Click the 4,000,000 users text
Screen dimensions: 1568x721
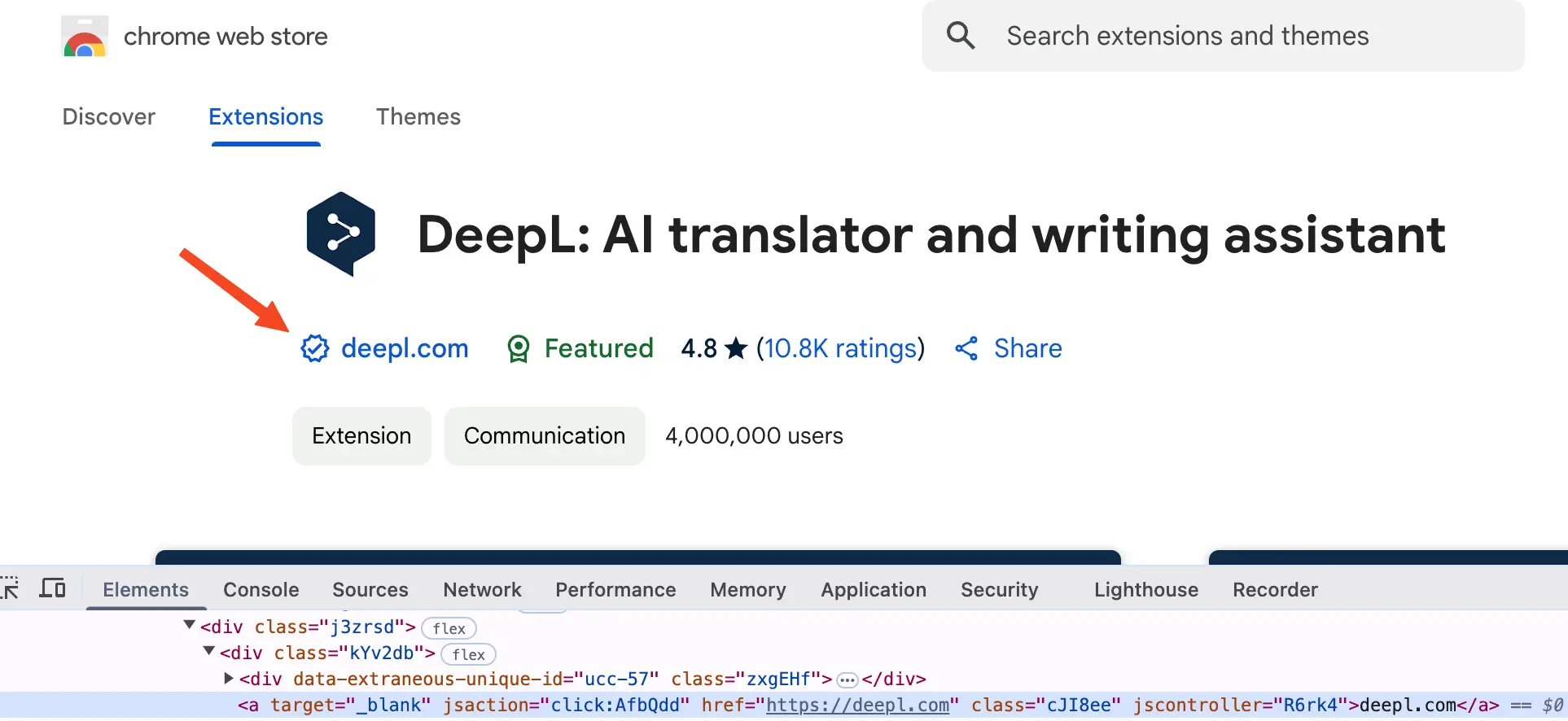click(755, 436)
